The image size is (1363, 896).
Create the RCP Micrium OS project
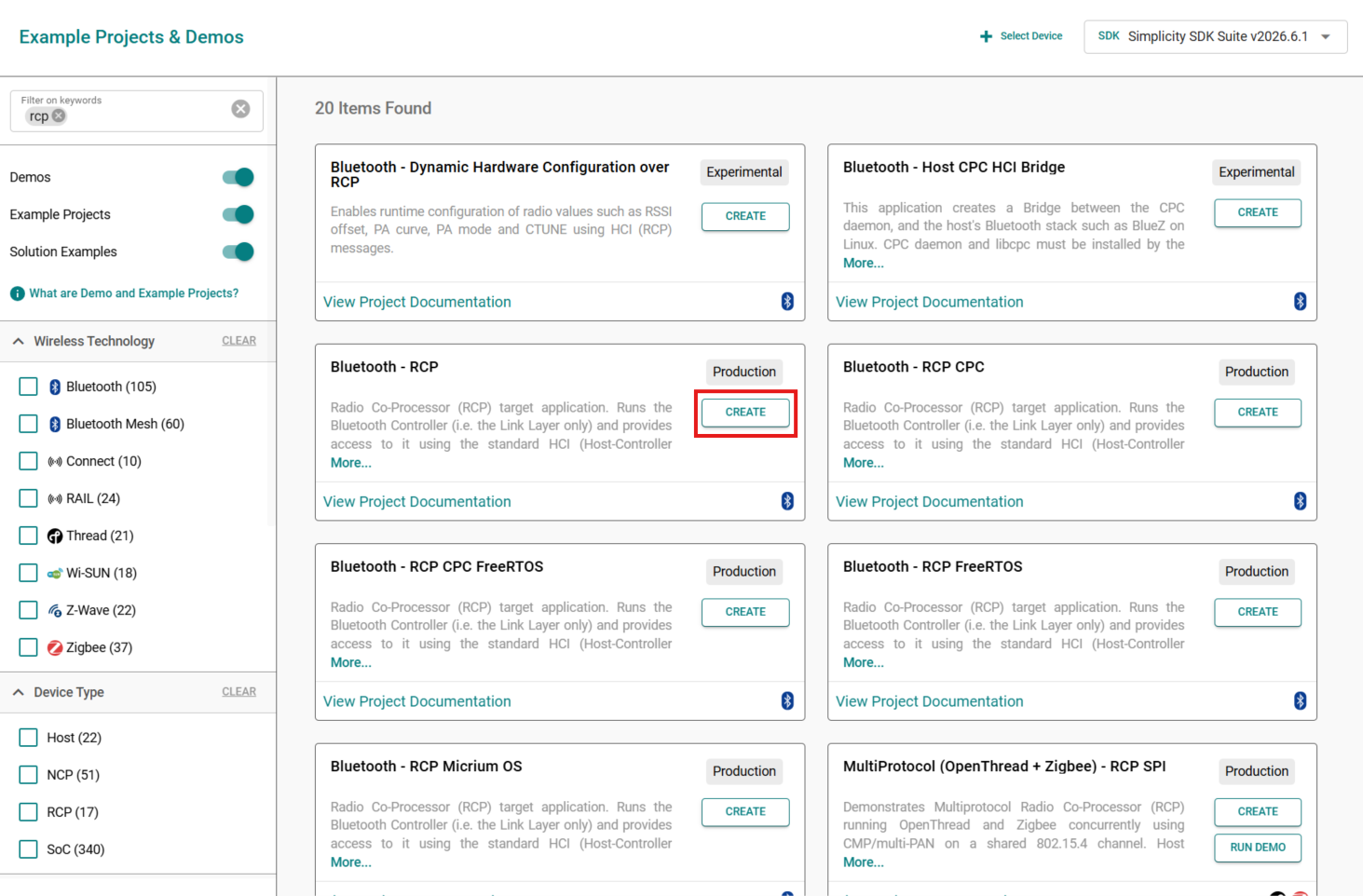tap(745, 811)
